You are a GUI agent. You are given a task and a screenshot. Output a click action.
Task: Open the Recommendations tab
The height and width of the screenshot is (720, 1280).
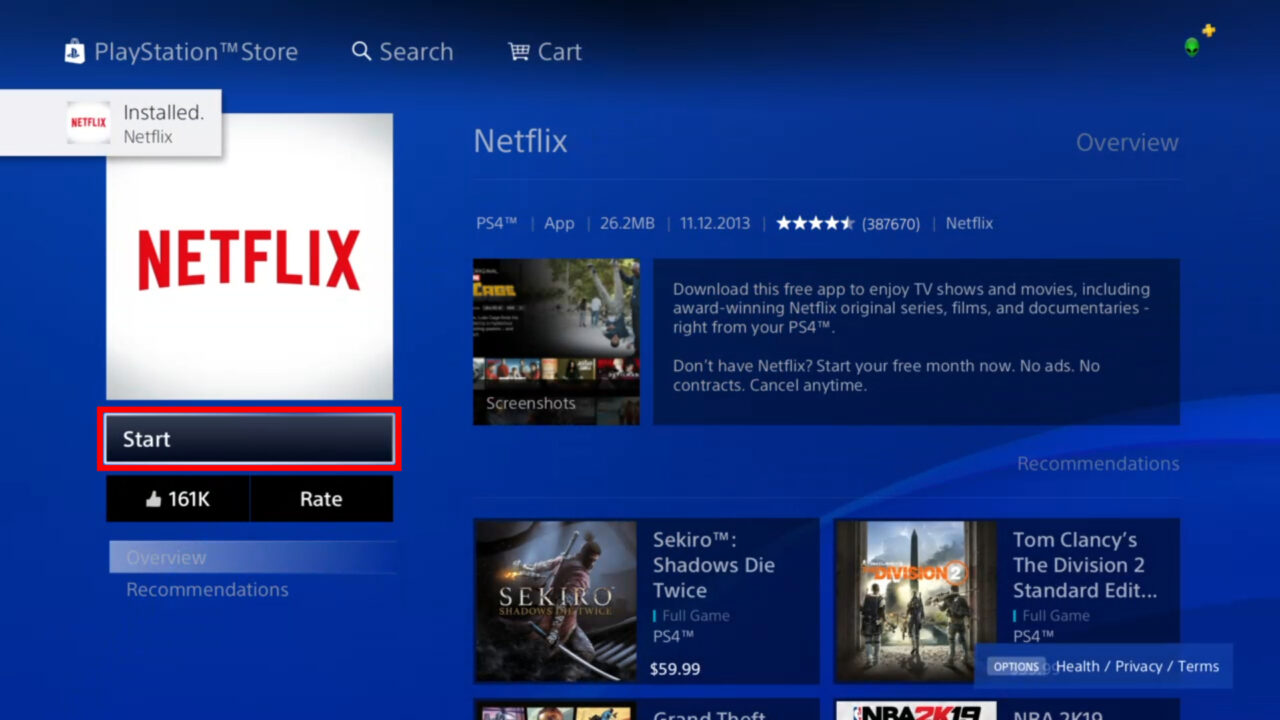click(x=207, y=589)
